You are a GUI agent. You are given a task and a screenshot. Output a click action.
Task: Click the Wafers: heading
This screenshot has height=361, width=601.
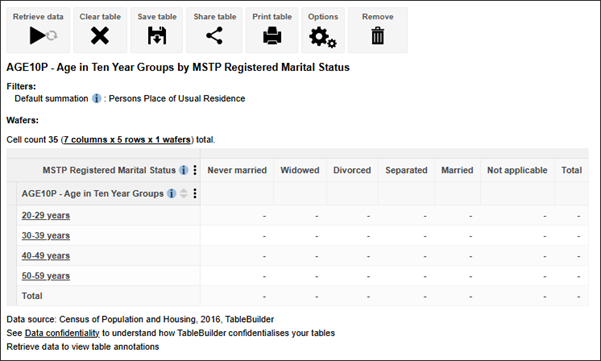(x=23, y=120)
